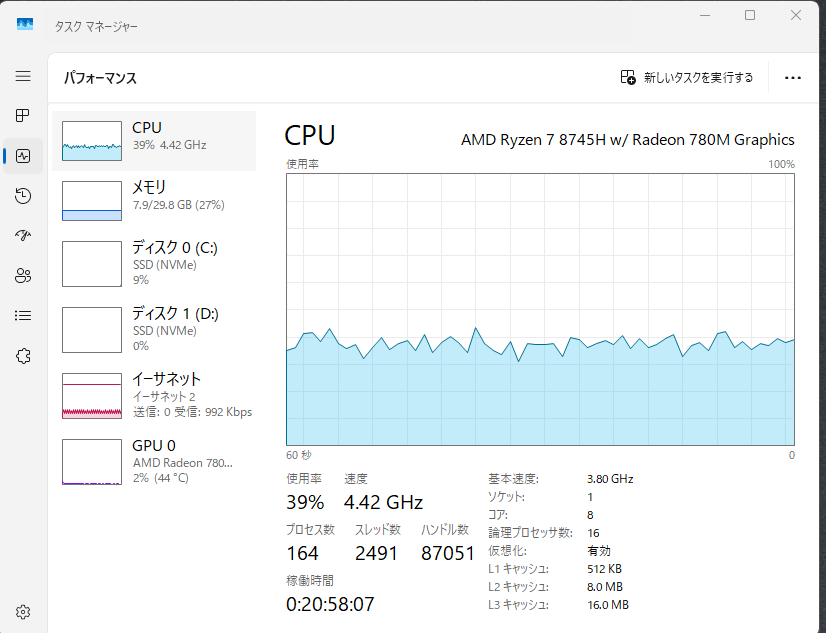Select the メモリ performance item
826x633 pixels.
pos(154,200)
